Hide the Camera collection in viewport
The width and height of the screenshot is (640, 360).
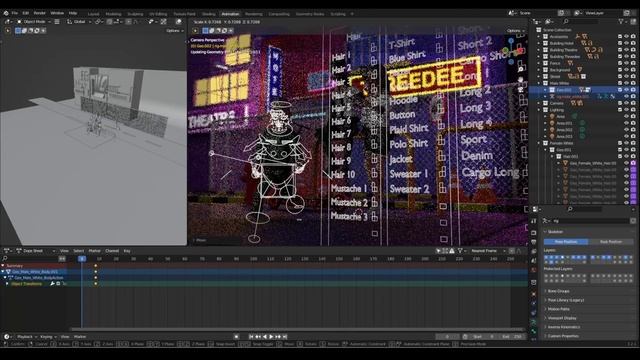[x=627, y=103]
